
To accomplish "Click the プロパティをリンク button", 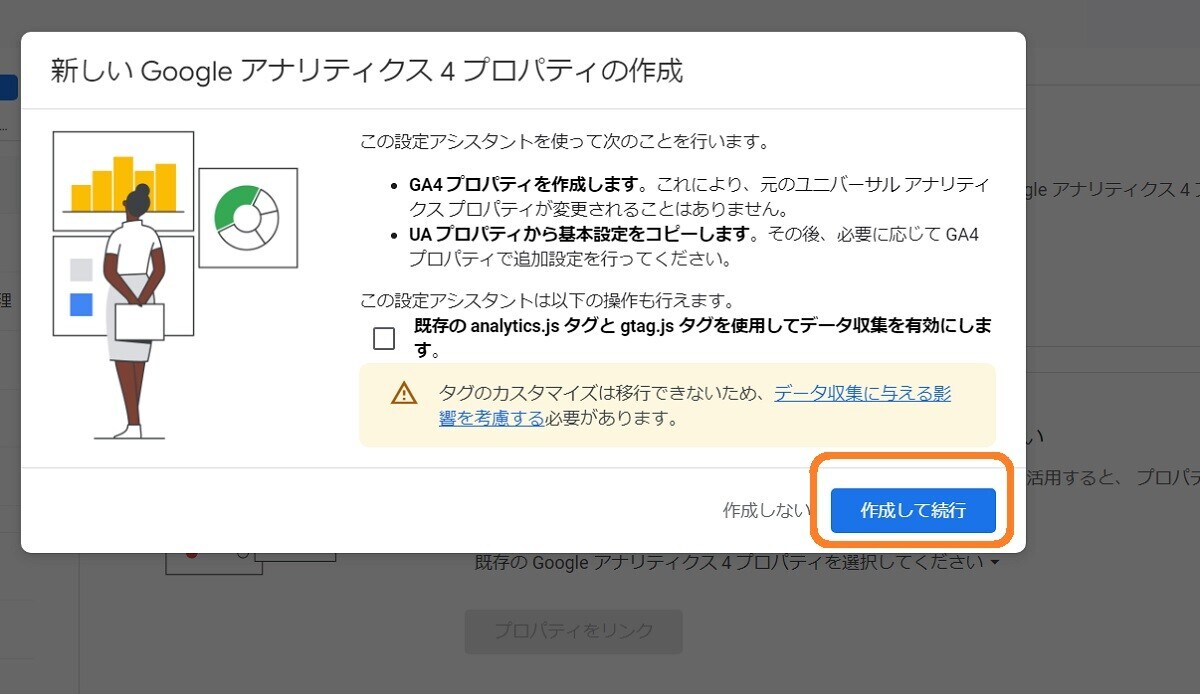I will [x=573, y=631].
